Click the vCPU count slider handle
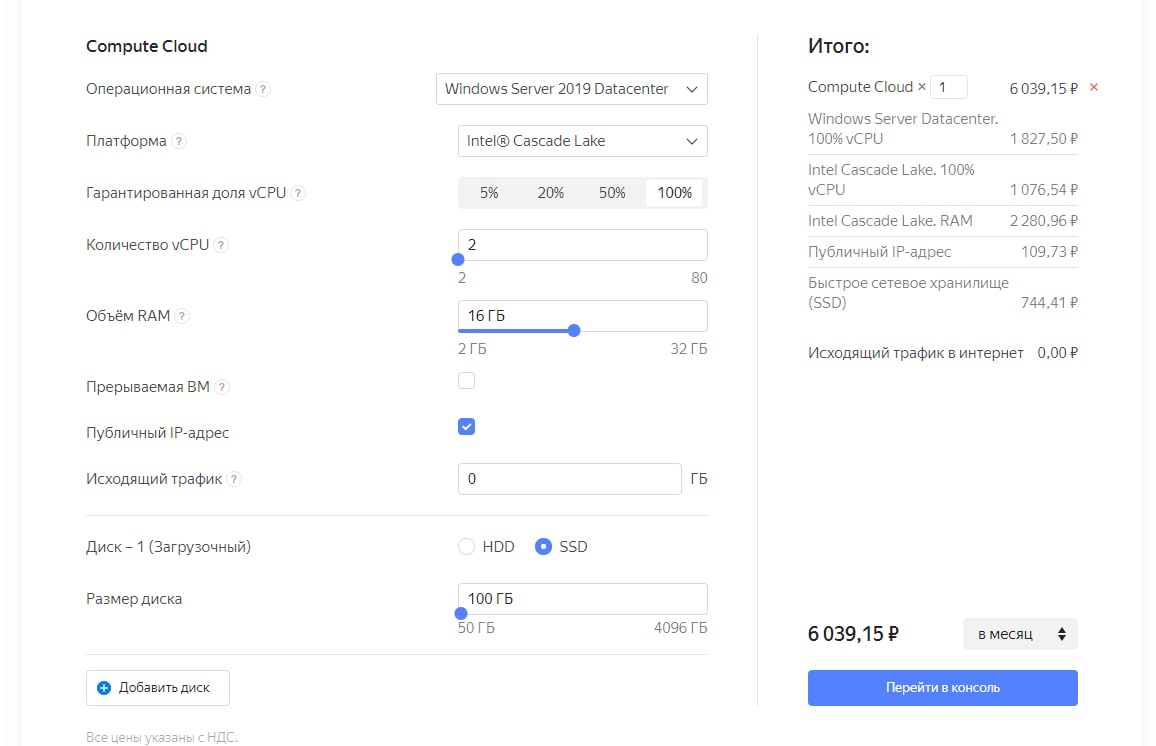Image resolution: width=1156 pixels, height=746 pixels. pyautogui.click(x=458, y=259)
